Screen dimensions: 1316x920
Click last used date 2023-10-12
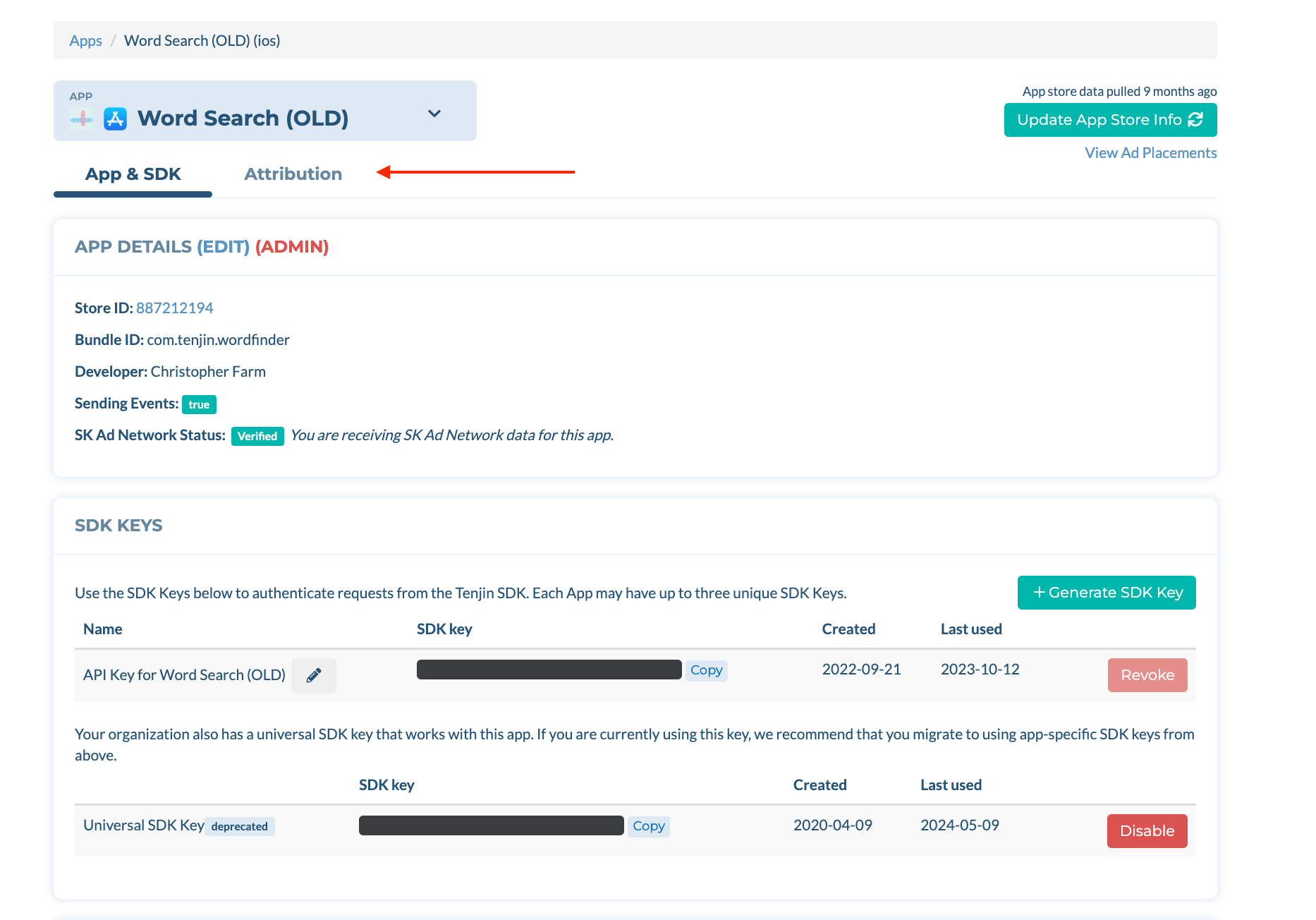tap(980, 670)
